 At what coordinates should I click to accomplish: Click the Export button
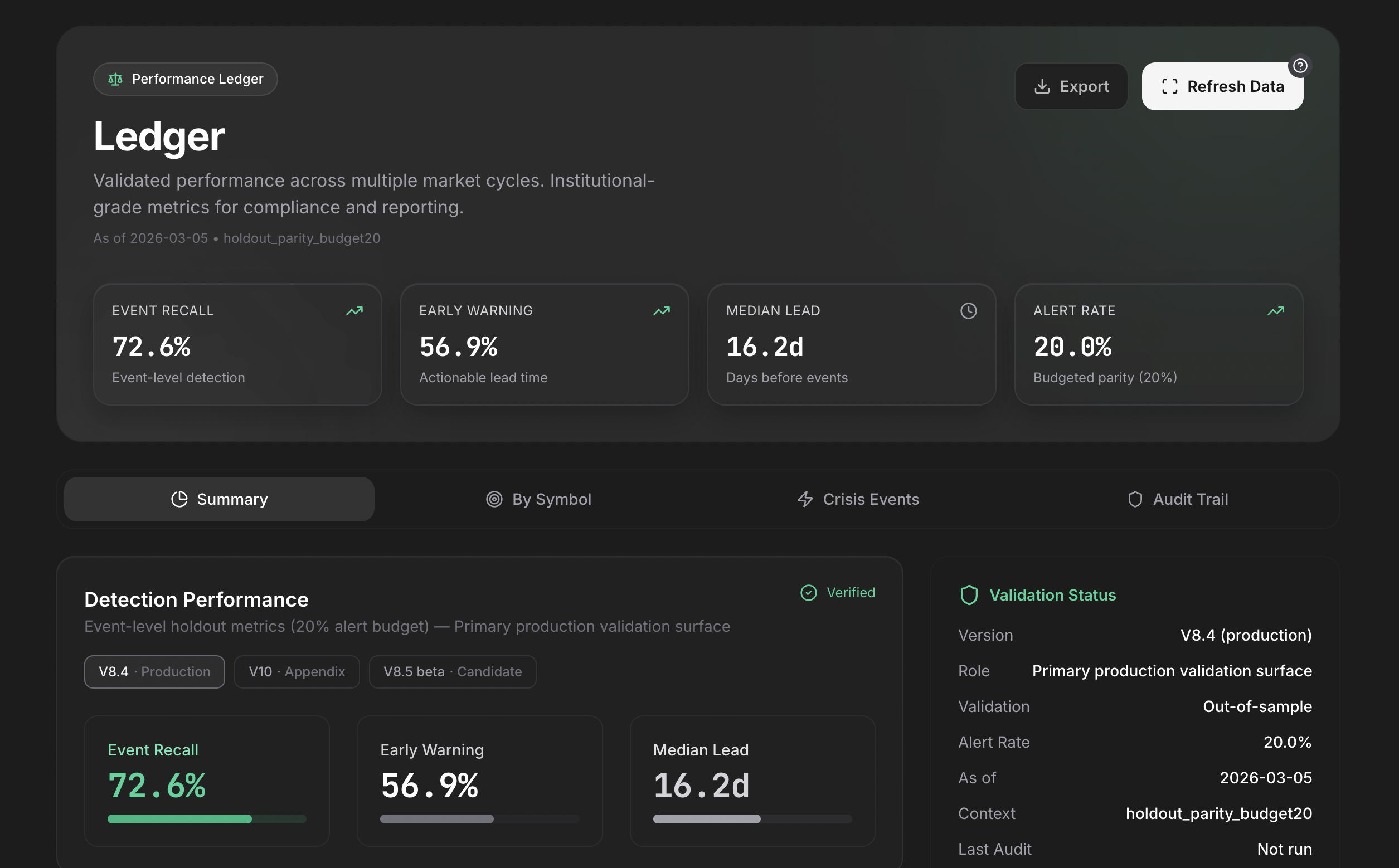1071,86
